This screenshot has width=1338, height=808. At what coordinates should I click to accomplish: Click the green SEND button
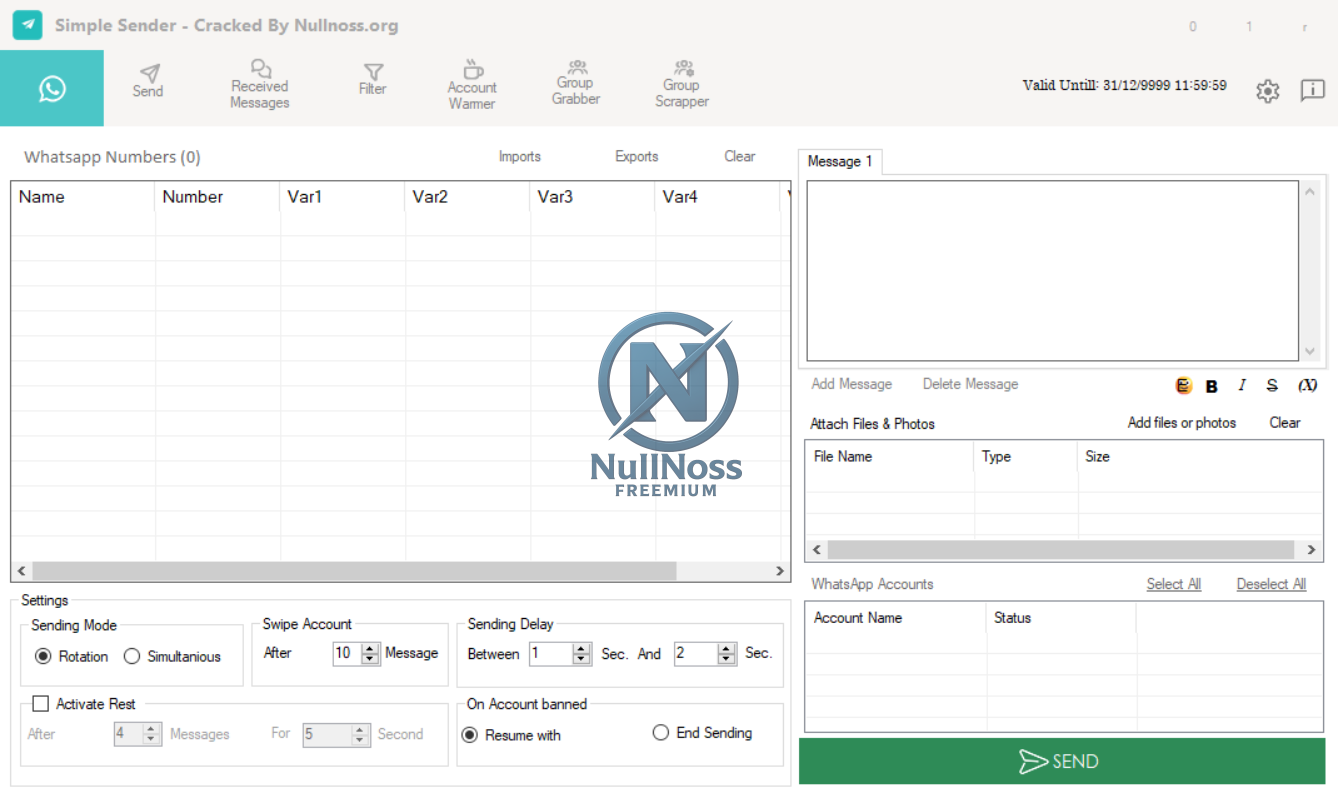pyautogui.click(x=1062, y=761)
